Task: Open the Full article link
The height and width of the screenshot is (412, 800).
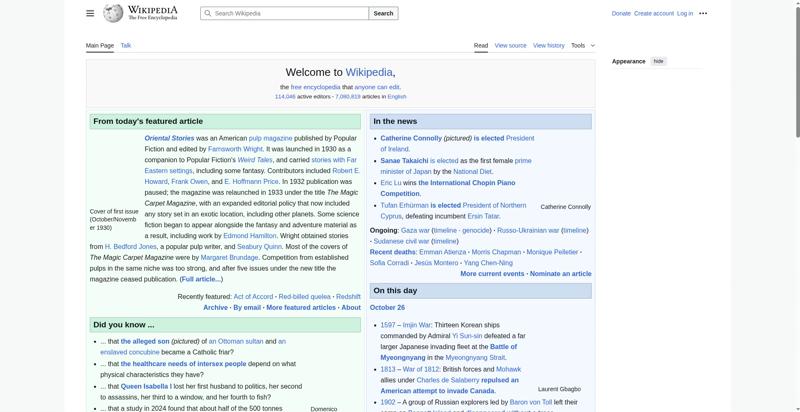Action: 201,279
